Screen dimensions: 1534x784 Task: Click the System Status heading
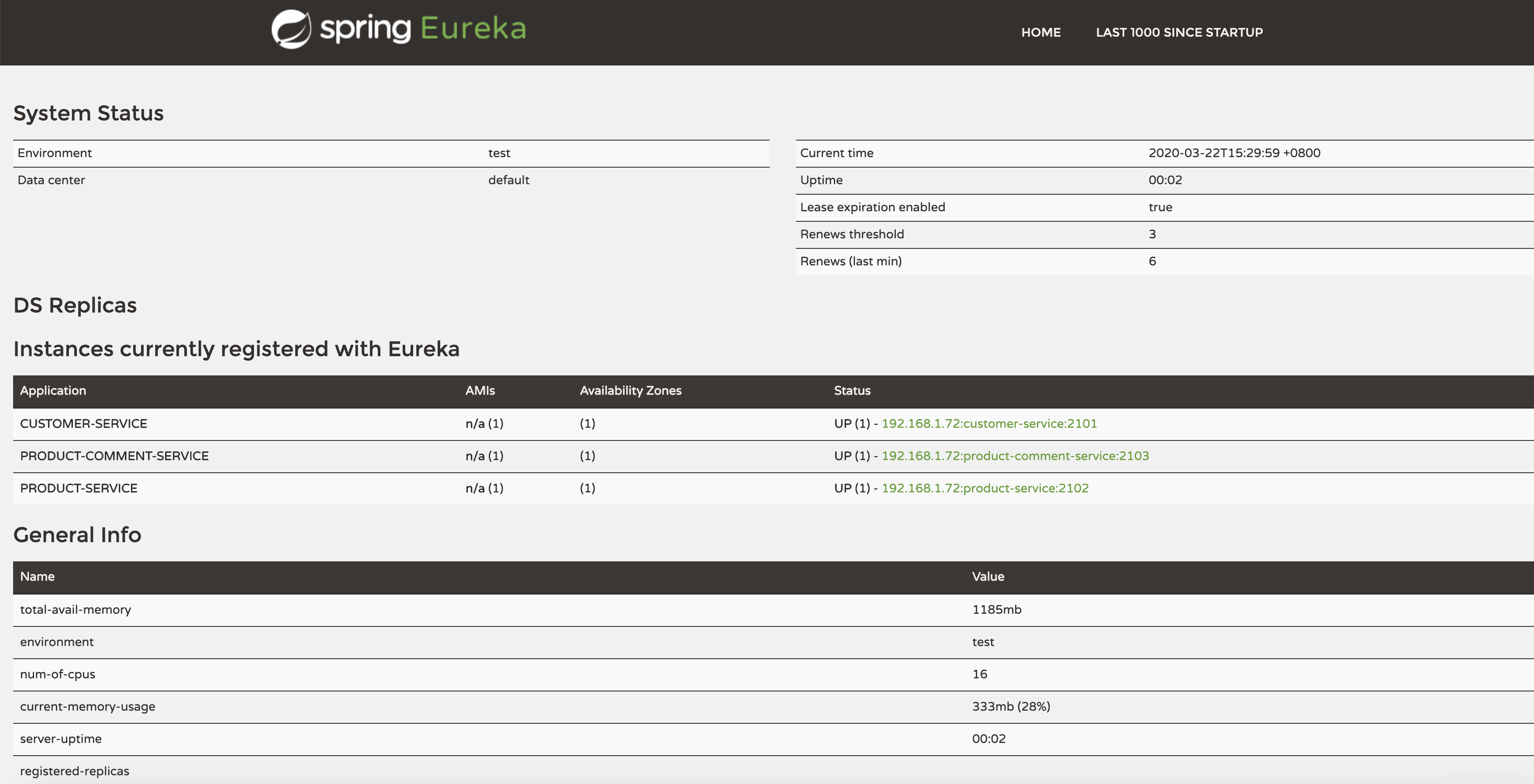(88, 113)
